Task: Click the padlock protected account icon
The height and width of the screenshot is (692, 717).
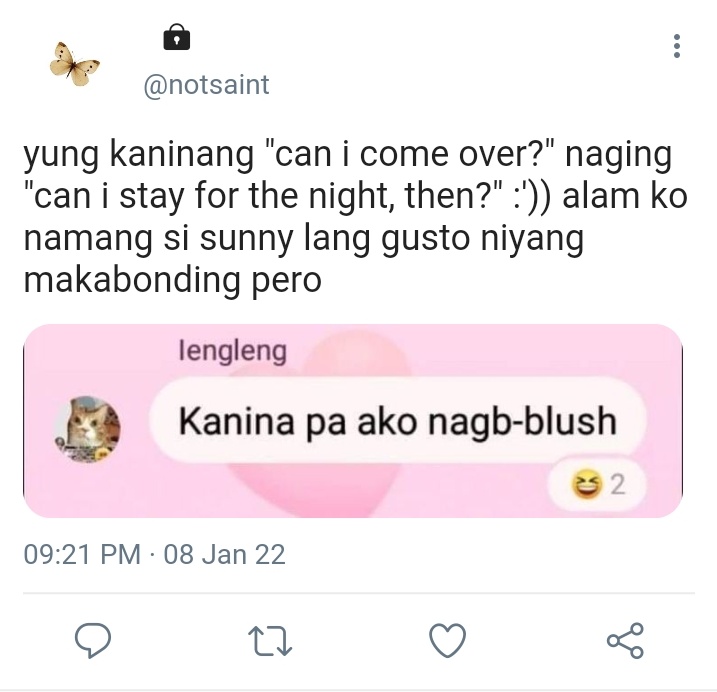Action: 177,37
